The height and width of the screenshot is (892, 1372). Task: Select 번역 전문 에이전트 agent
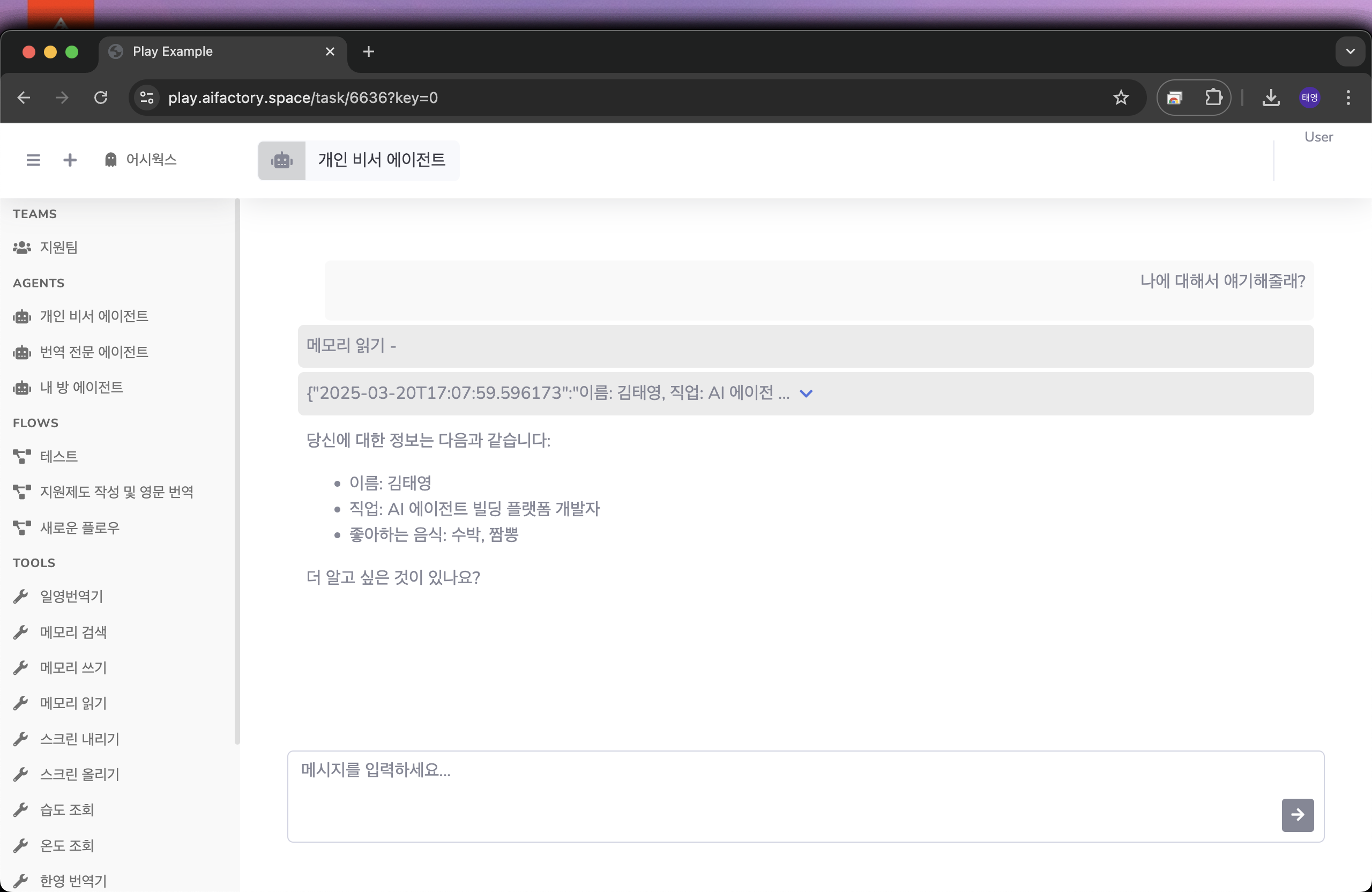coord(81,352)
